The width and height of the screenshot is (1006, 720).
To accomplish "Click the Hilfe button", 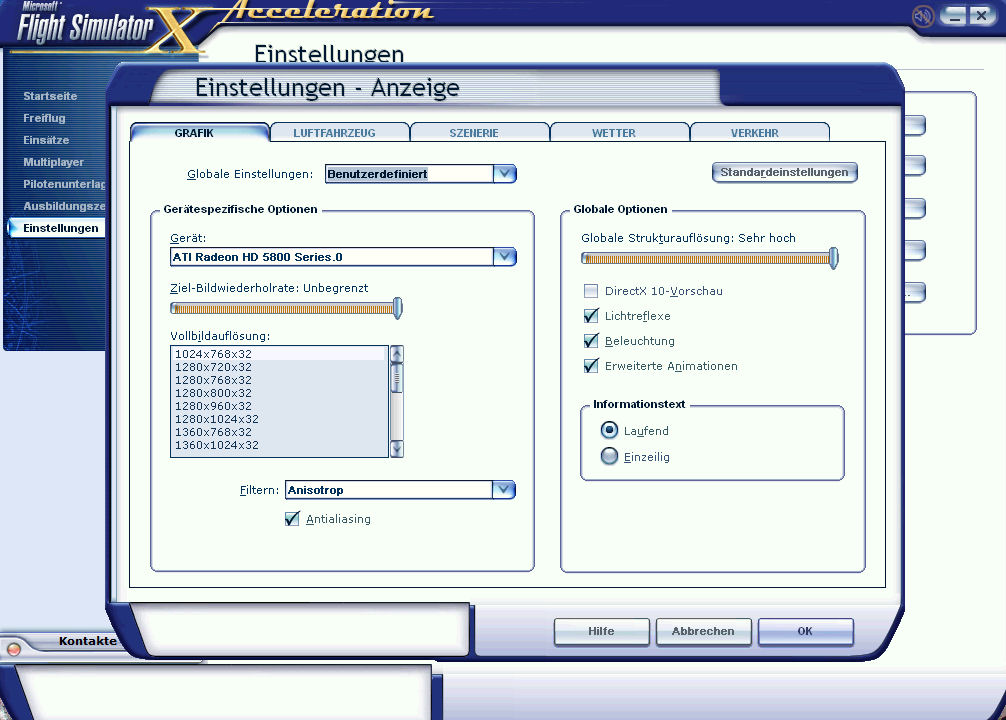I will pyautogui.click(x=601, y=631).
